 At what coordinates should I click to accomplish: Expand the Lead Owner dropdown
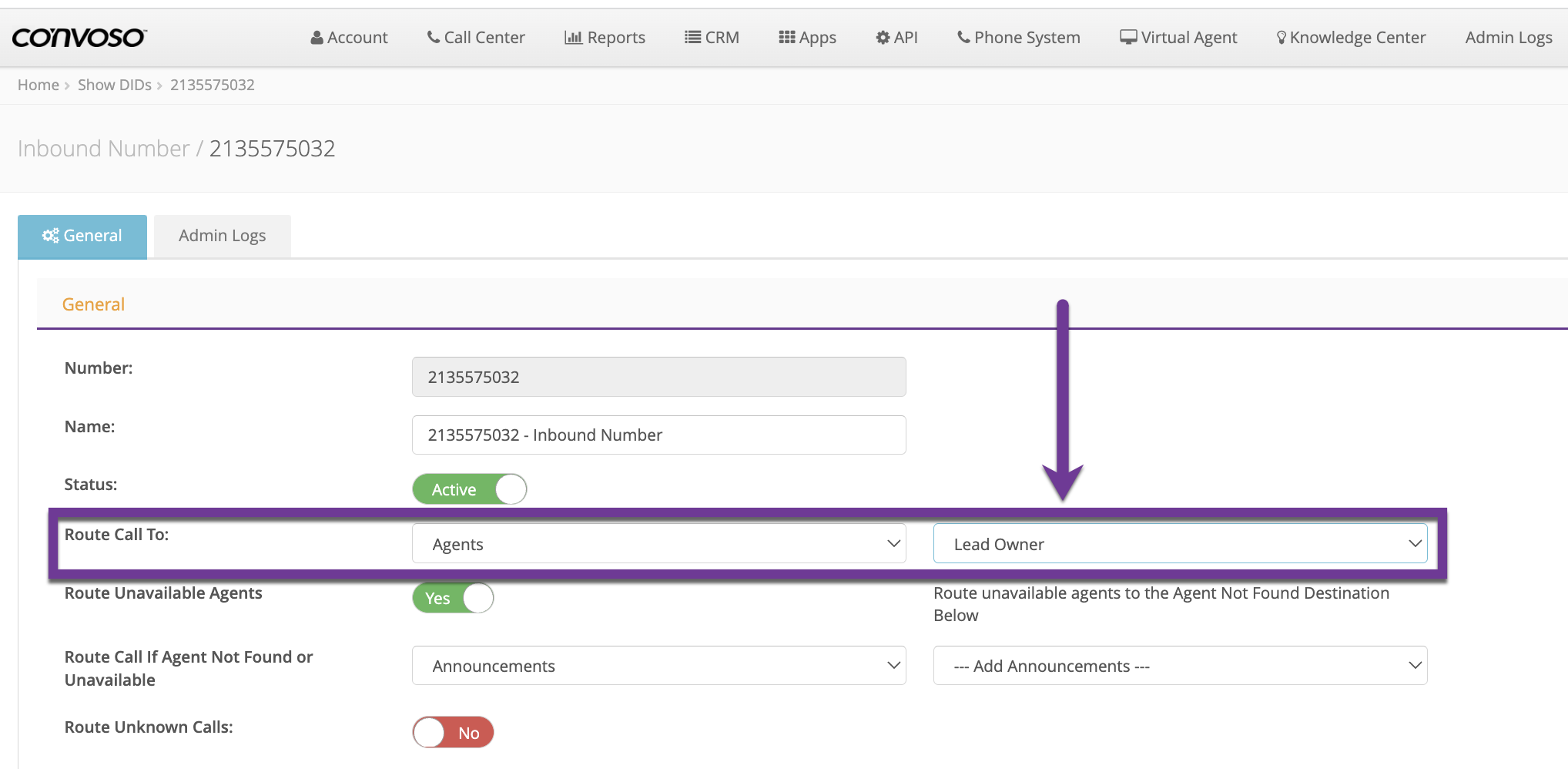tap(1180, 544)
